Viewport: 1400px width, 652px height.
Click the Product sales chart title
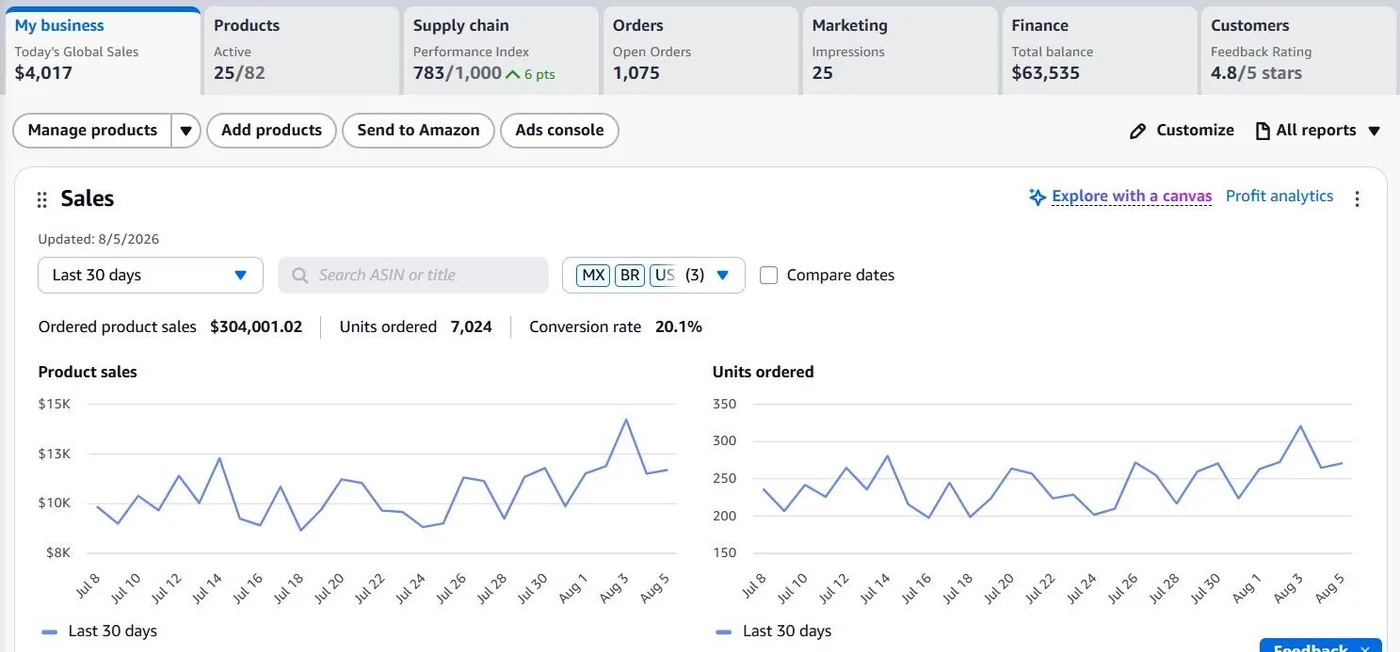(x=88, y=372)
